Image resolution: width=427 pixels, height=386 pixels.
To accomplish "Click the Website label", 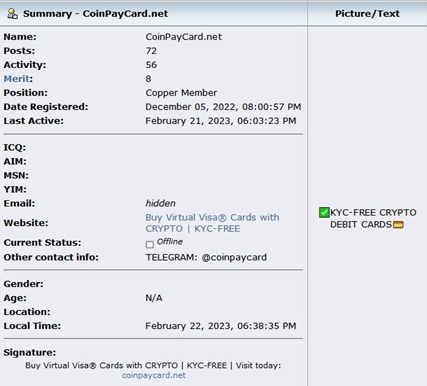I will click(x=26, y=223).
